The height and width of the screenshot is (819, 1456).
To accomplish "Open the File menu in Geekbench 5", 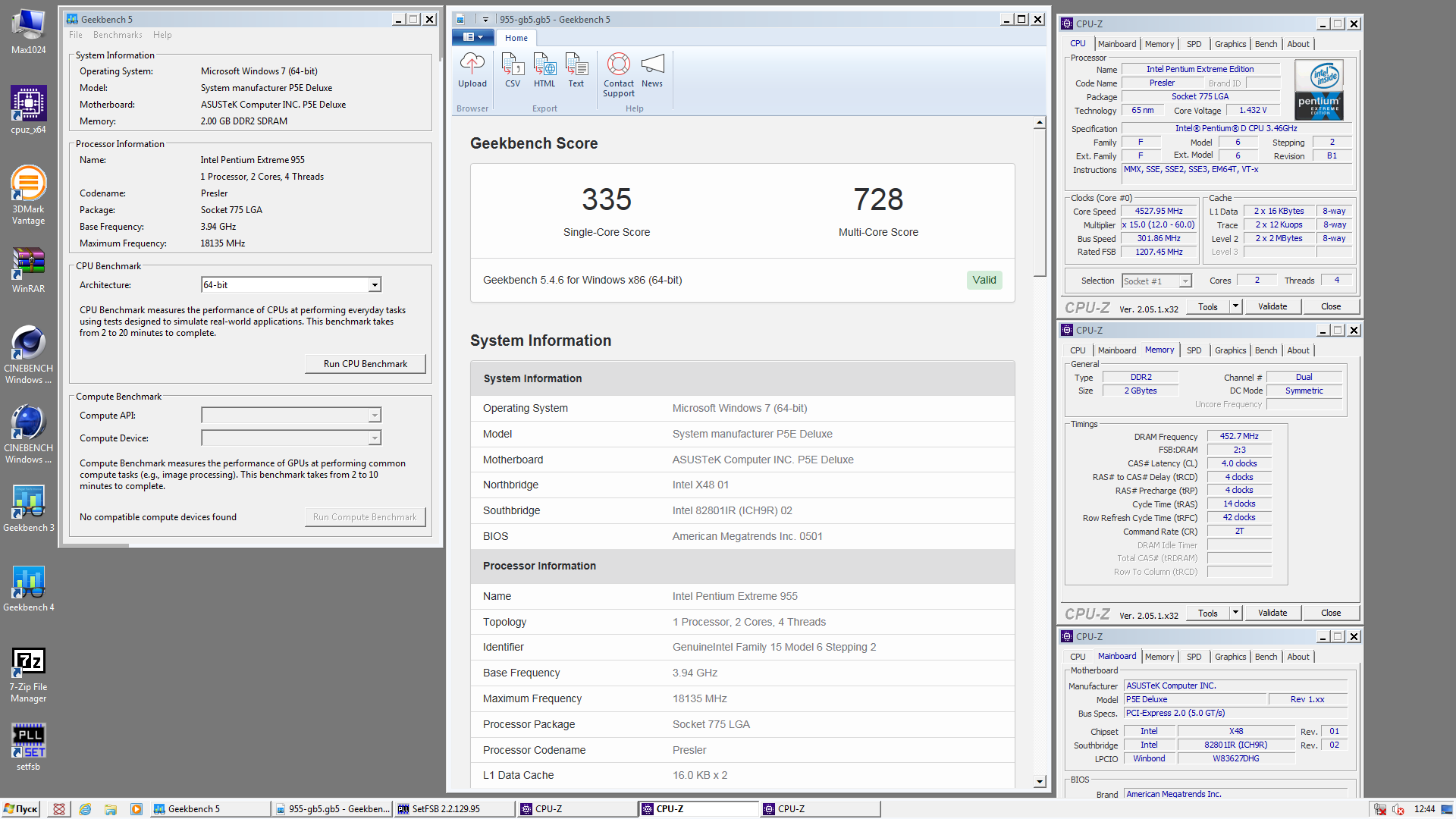I will (75, 35).
